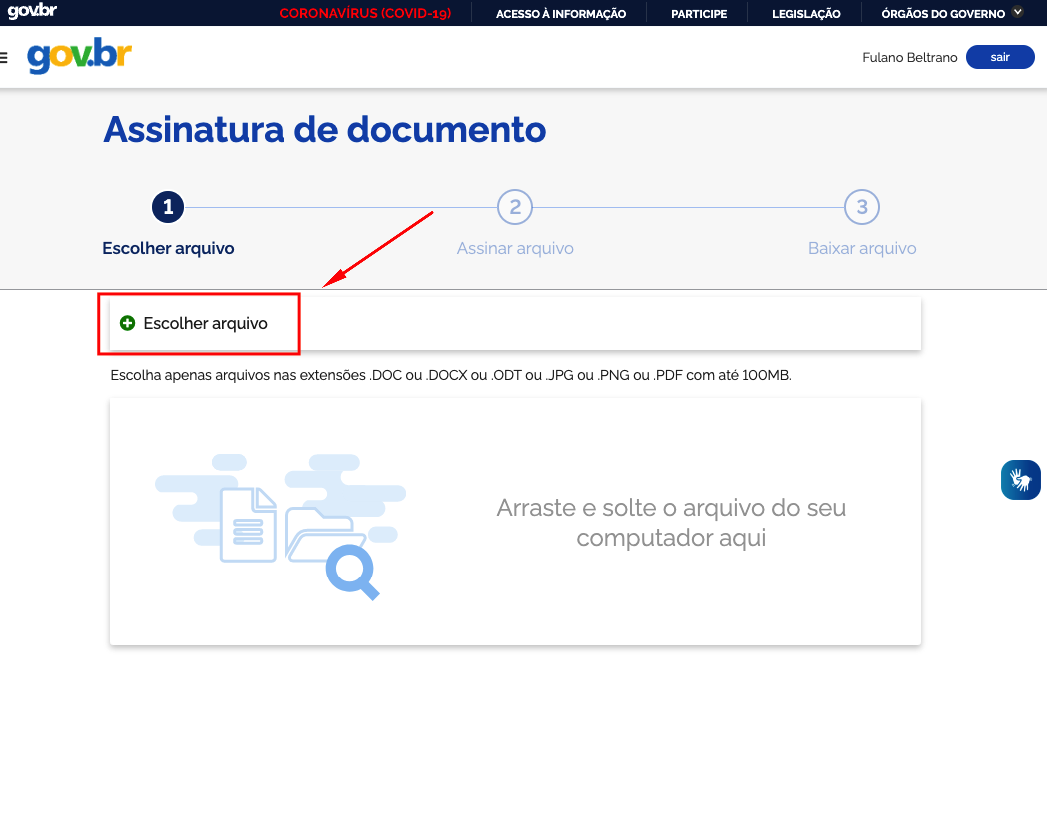Viewport: 1047px width, 830px height.
Task: Click the drag and drop file area
Action: (x=515, y=521)
